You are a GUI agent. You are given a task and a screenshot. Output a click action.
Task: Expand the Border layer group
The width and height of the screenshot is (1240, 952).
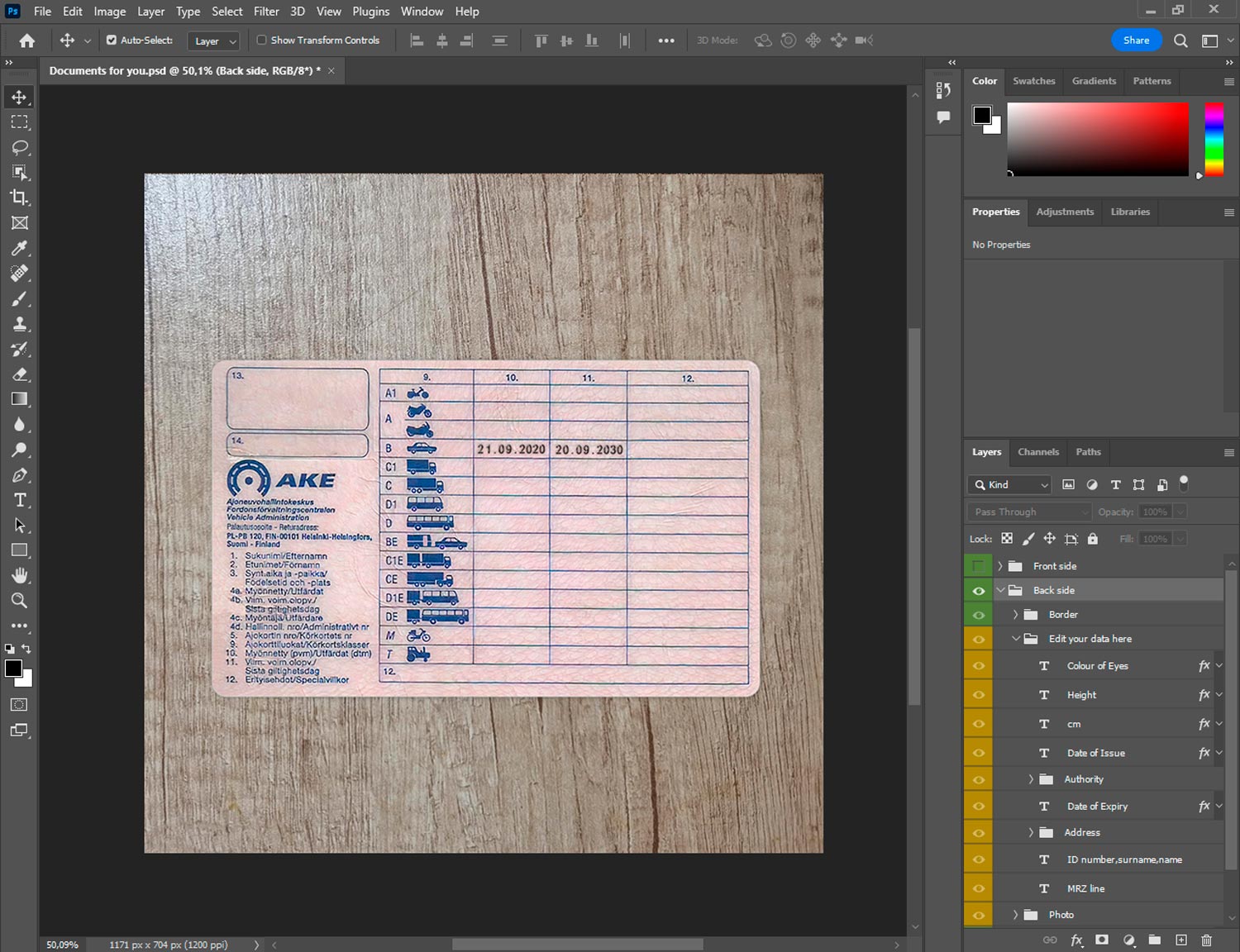1016,615
